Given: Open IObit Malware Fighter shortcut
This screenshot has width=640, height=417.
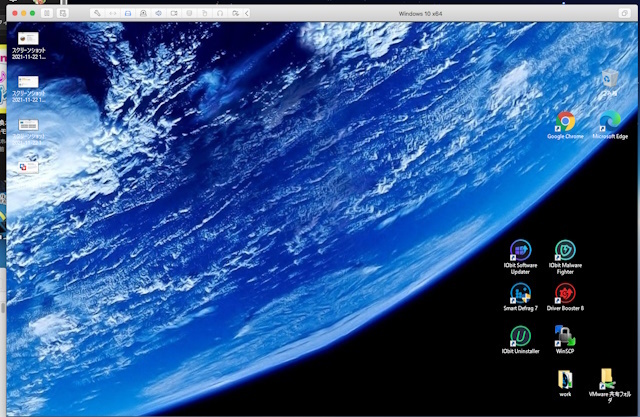Looking at the screenshot, I should pos(565,257).
